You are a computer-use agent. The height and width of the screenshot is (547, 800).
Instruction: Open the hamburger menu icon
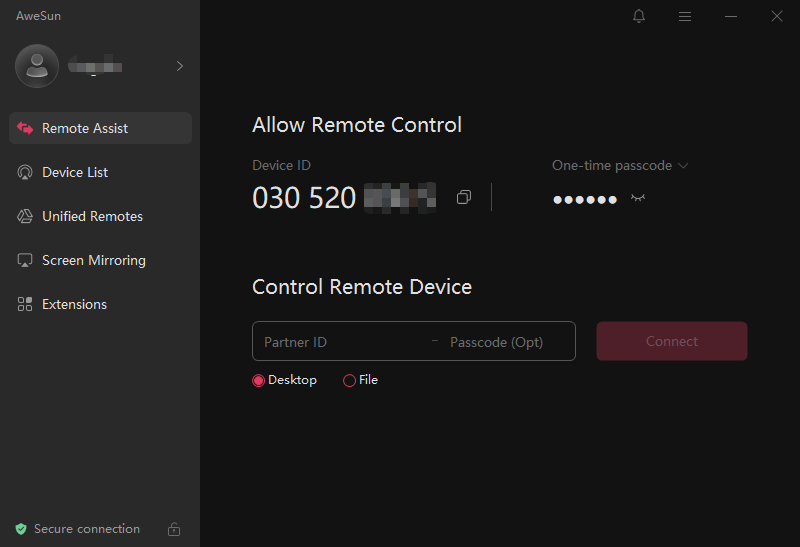tap(685, 16)
